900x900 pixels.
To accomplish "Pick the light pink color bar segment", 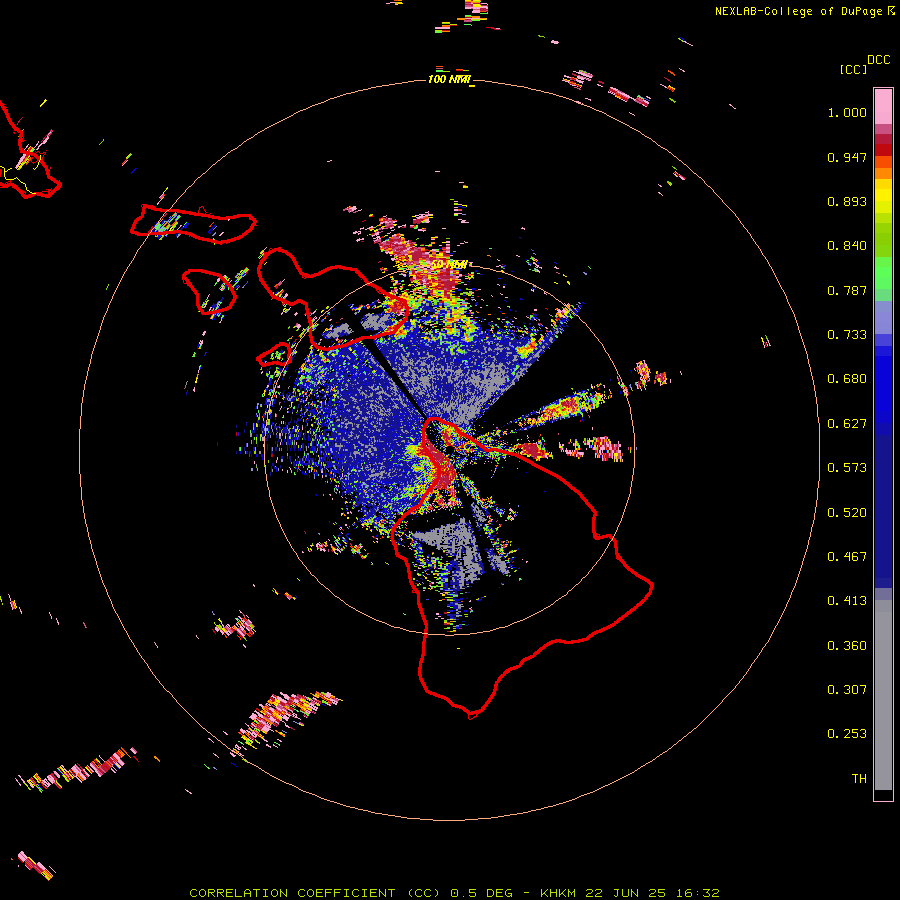I will pyautogui.click(x=883, y=107).
